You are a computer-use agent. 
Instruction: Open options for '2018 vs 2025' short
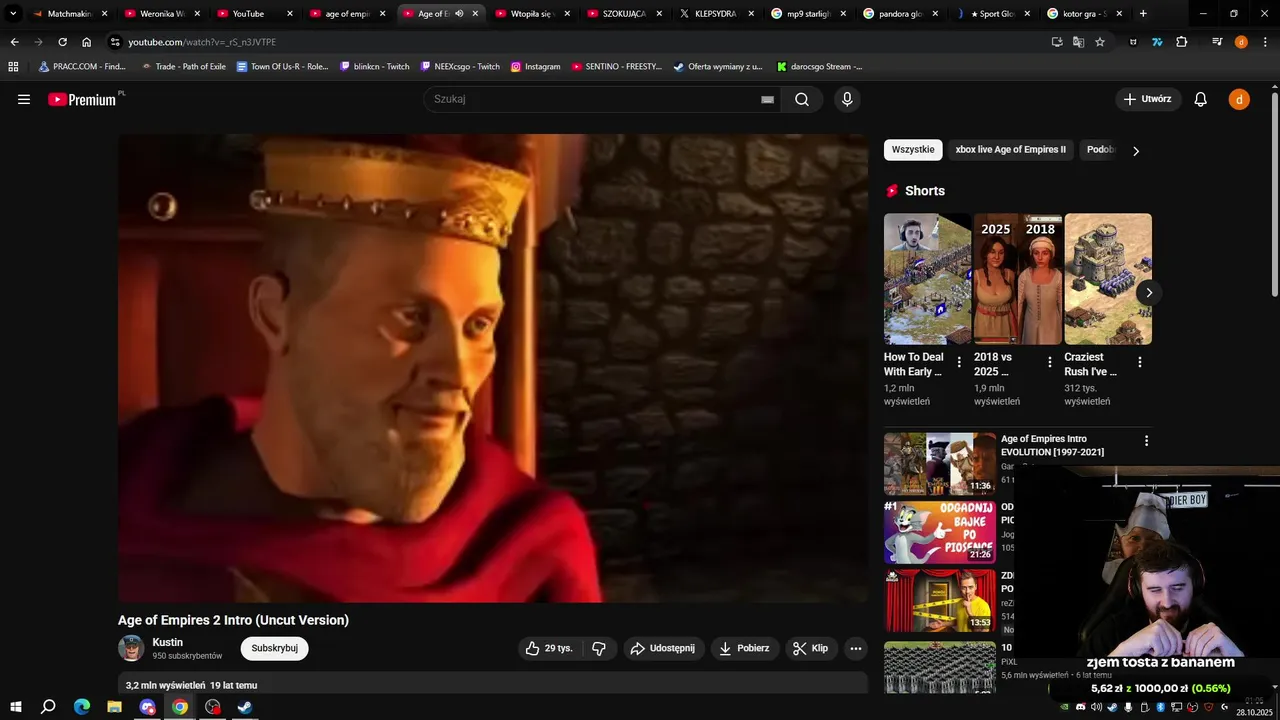(x=1049, y=362)
